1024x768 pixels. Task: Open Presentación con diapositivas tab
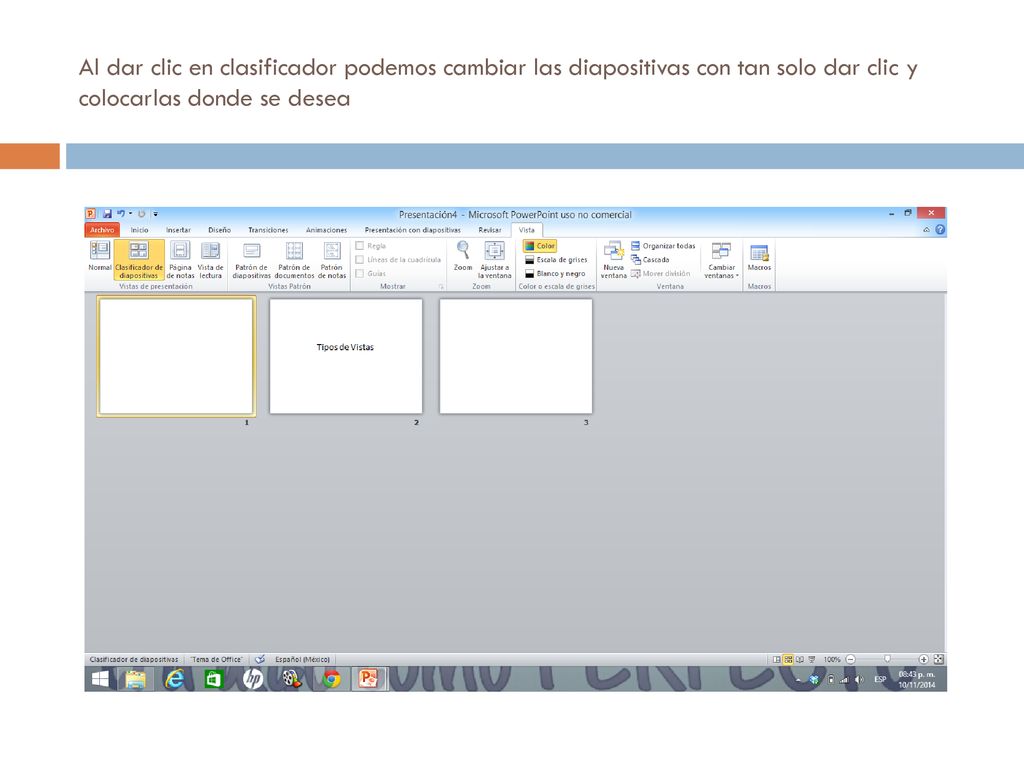[413, 230]
